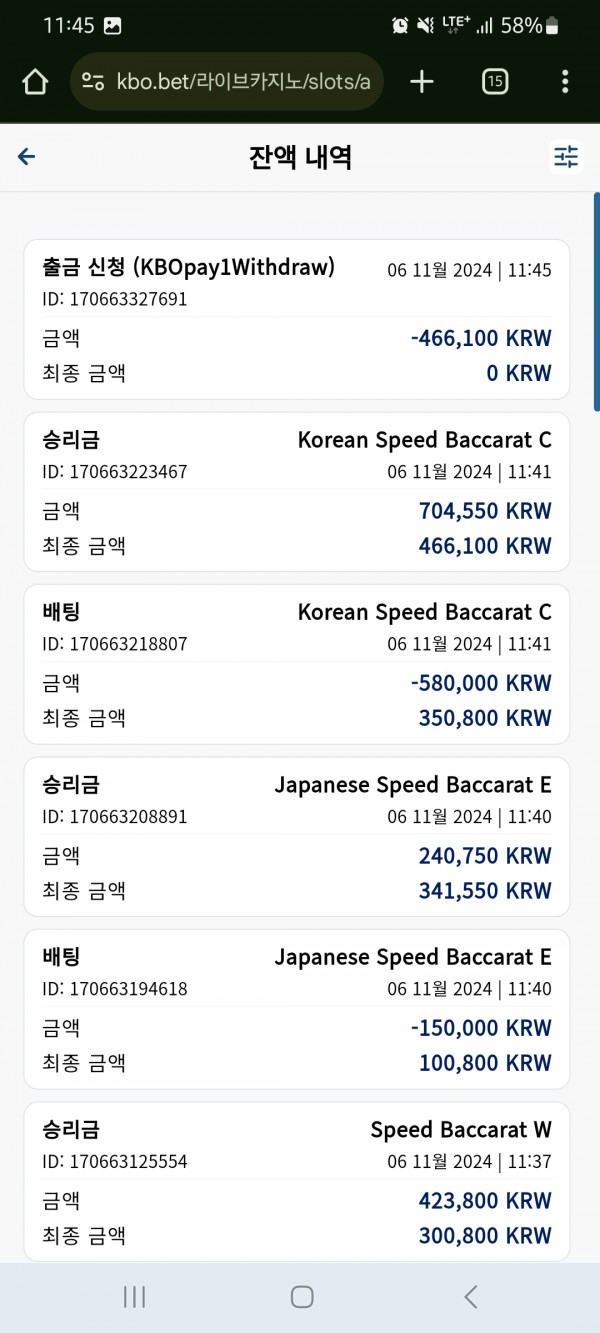Tap the 잔액 내역 page title
The image size is (600, 1333).
click(x=300, y=157)
